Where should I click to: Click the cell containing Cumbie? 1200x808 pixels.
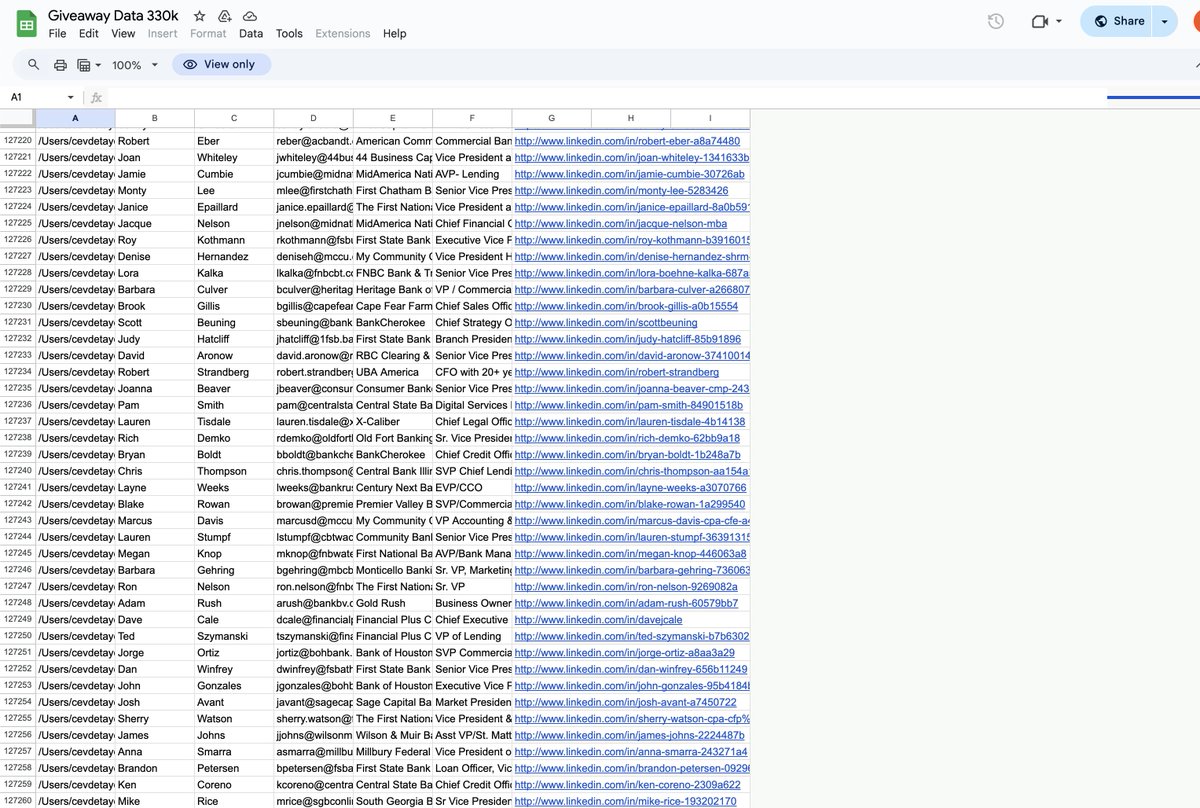pyautogui.click(x=234, y=174)
